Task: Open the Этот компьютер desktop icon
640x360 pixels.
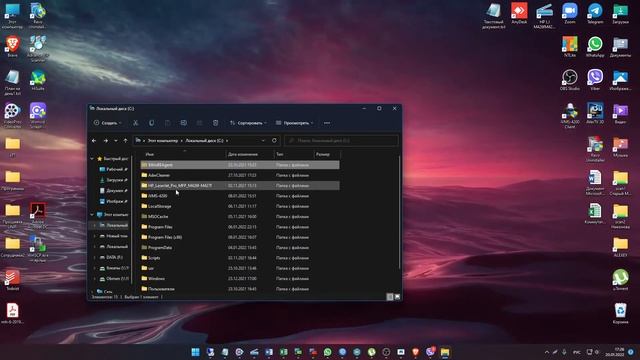Action: click(12, 16)
